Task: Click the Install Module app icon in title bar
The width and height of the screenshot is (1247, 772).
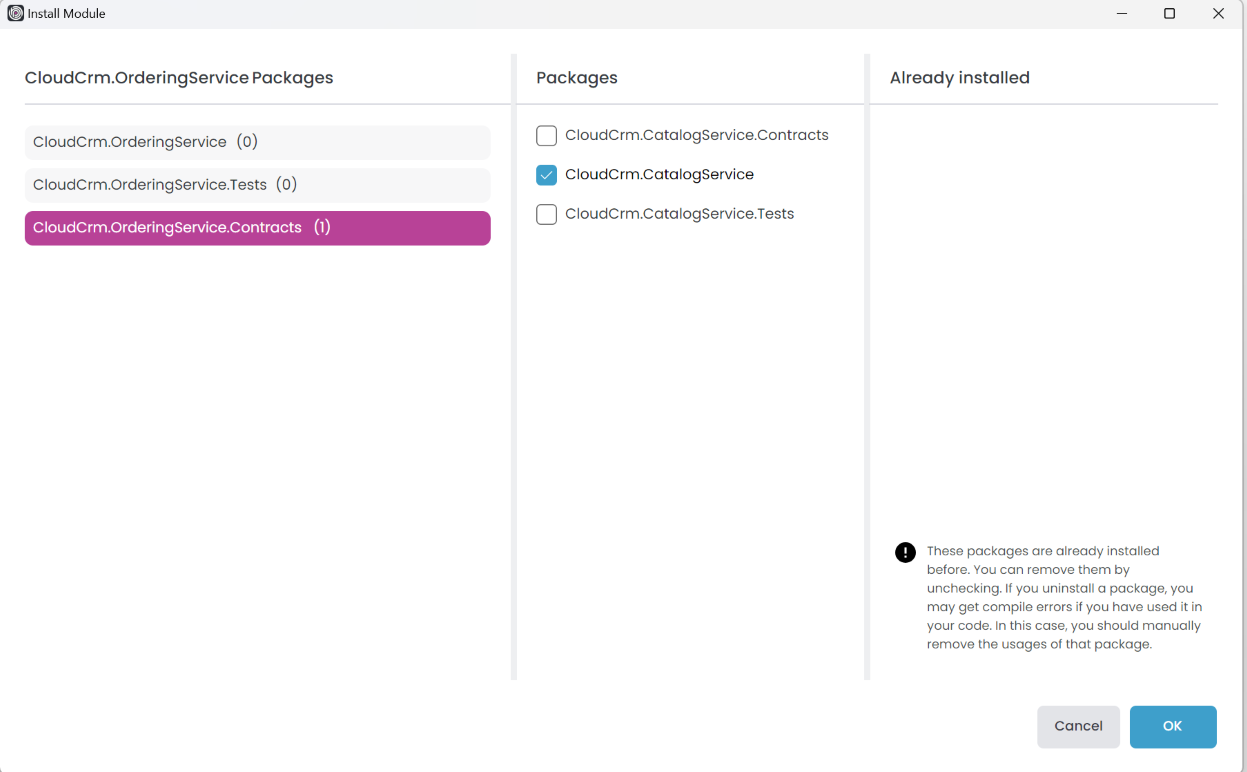Action: (x=15, y=14)
